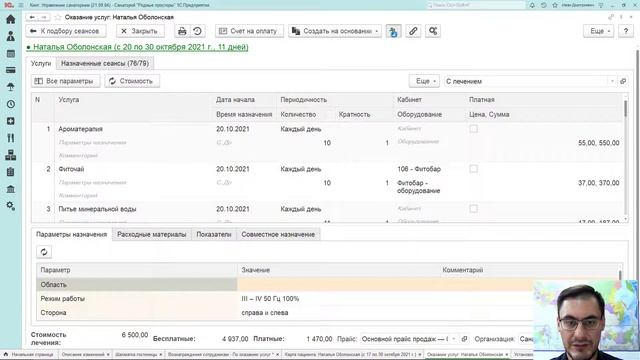Click Все параметры button
This screenshot has height=360, width=640.
coord(65,81)
